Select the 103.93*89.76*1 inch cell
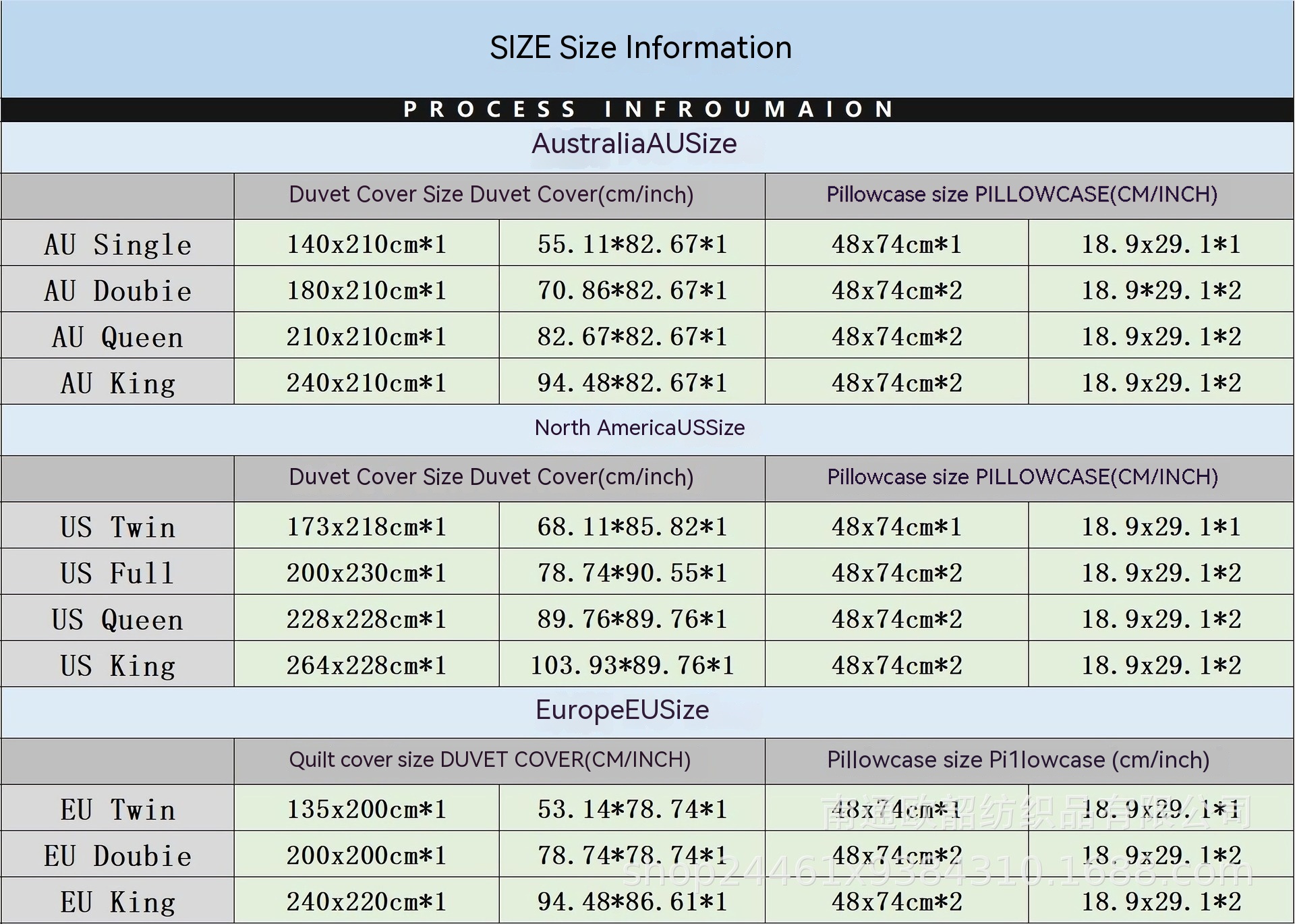 [632, 666]
